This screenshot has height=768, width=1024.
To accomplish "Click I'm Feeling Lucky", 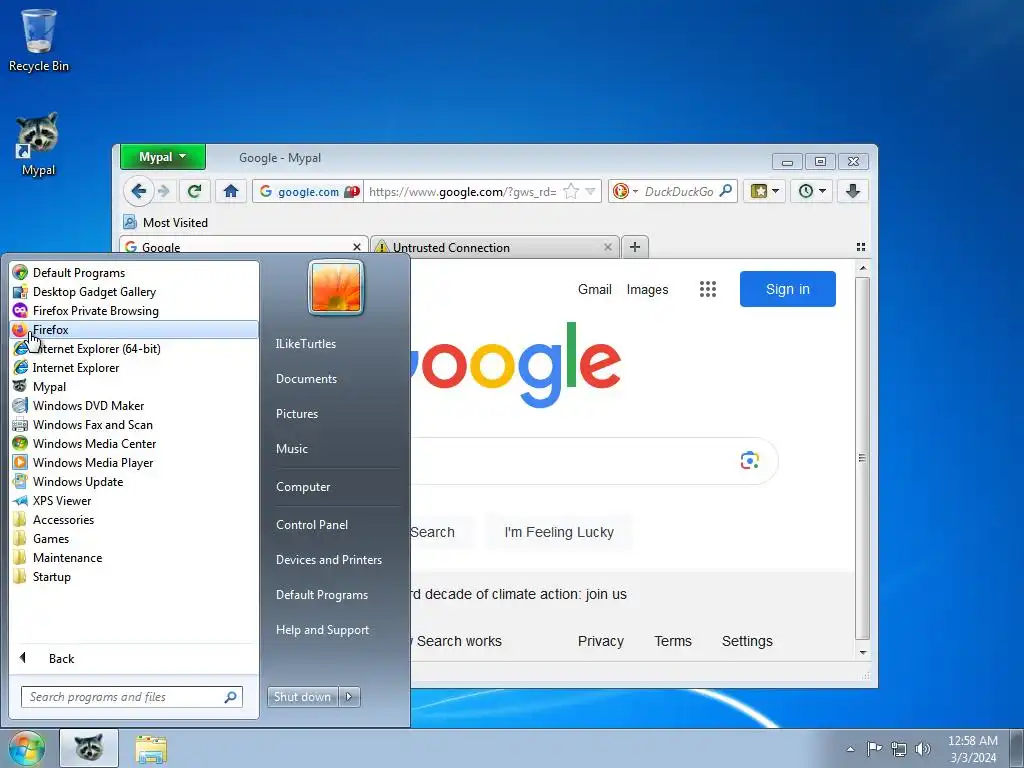I will [559, 532].
